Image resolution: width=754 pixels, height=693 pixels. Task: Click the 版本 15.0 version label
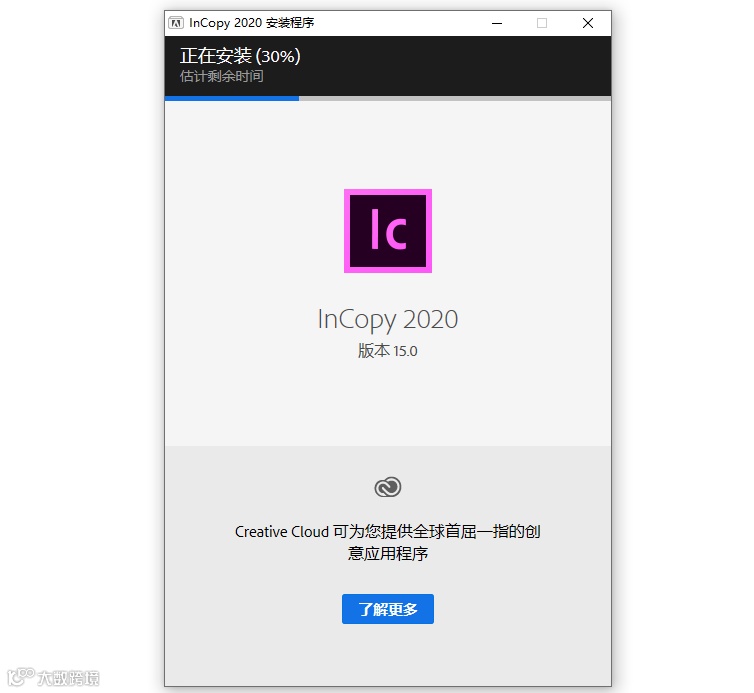coord(388,351)
